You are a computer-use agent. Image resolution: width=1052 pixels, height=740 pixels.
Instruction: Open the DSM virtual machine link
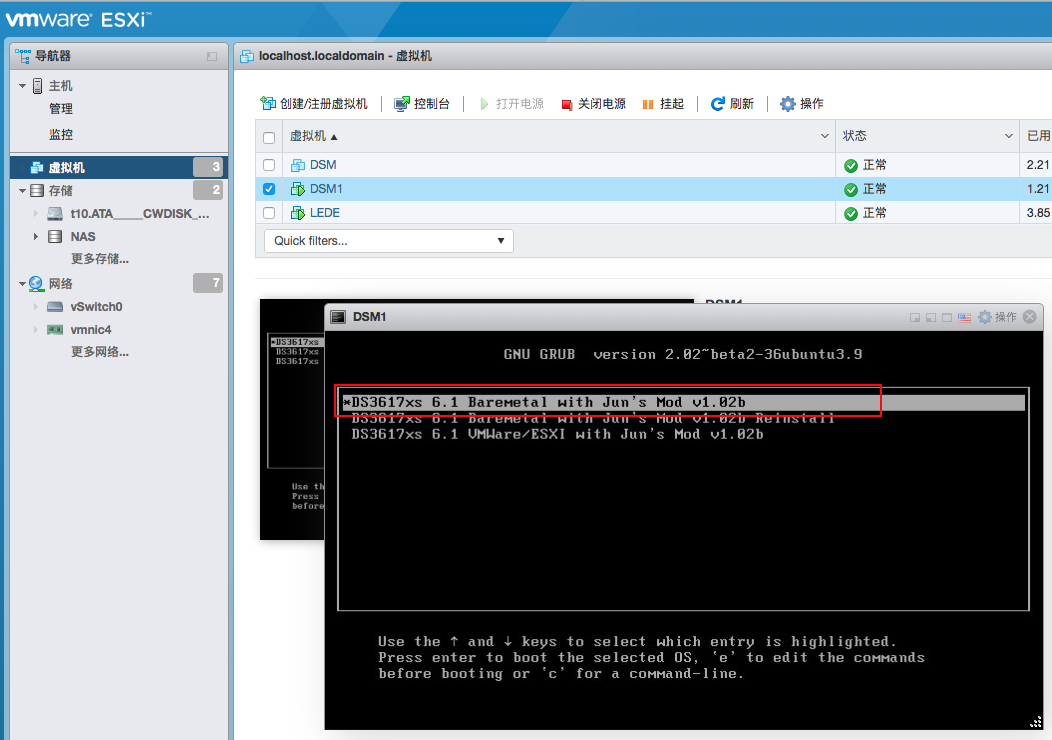tap(323, 165)
